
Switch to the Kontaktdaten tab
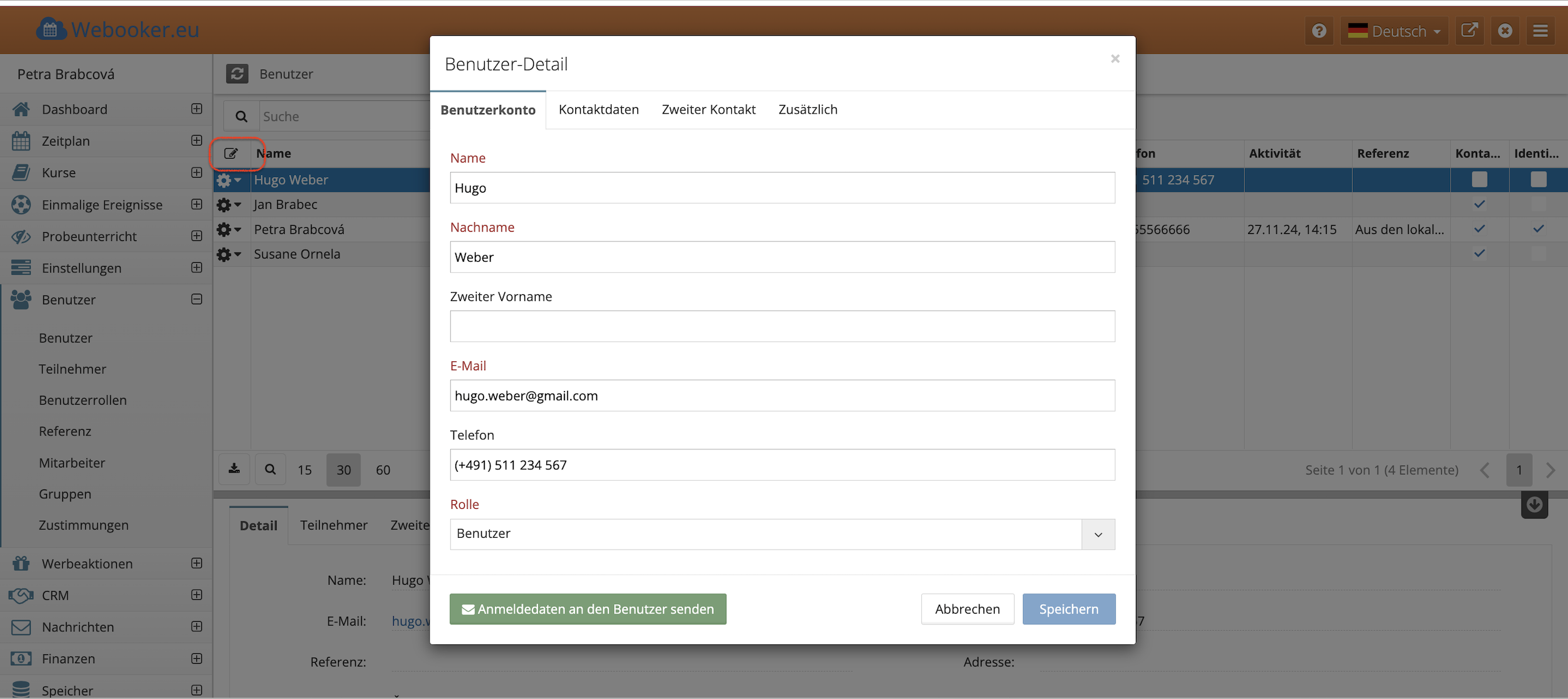click(598, 110)
